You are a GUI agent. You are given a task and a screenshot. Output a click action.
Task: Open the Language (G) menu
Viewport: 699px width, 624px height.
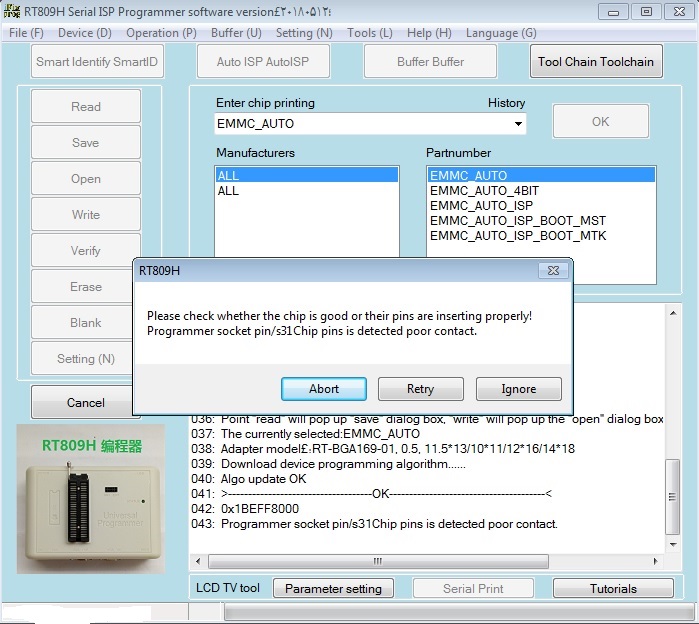pyautogui.click(x=501, y=33)
